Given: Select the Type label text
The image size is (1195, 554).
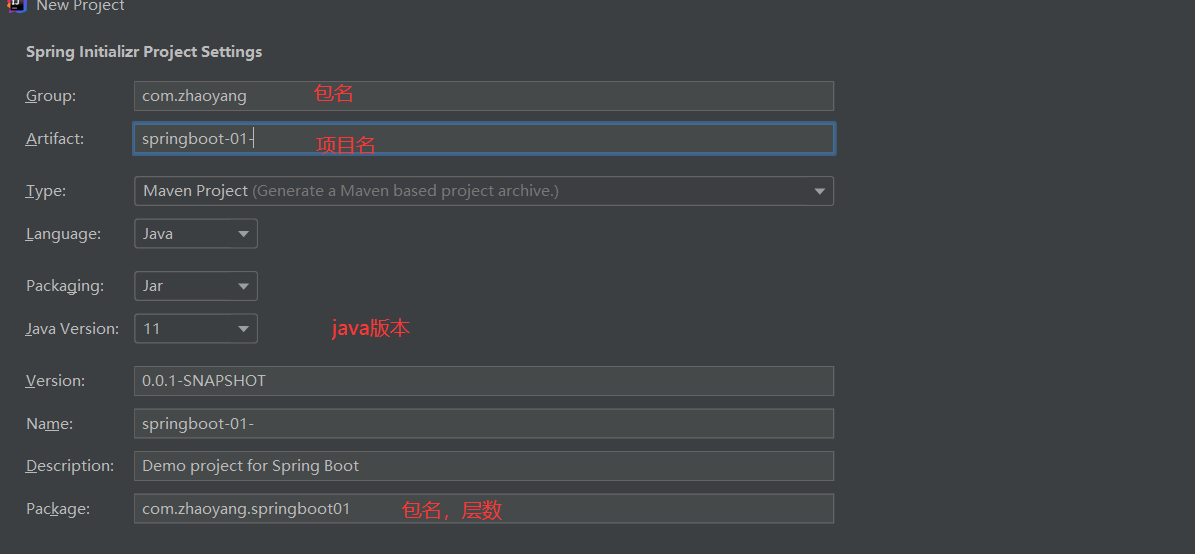Looking at the screenshot, I should [x=46, y=191].
